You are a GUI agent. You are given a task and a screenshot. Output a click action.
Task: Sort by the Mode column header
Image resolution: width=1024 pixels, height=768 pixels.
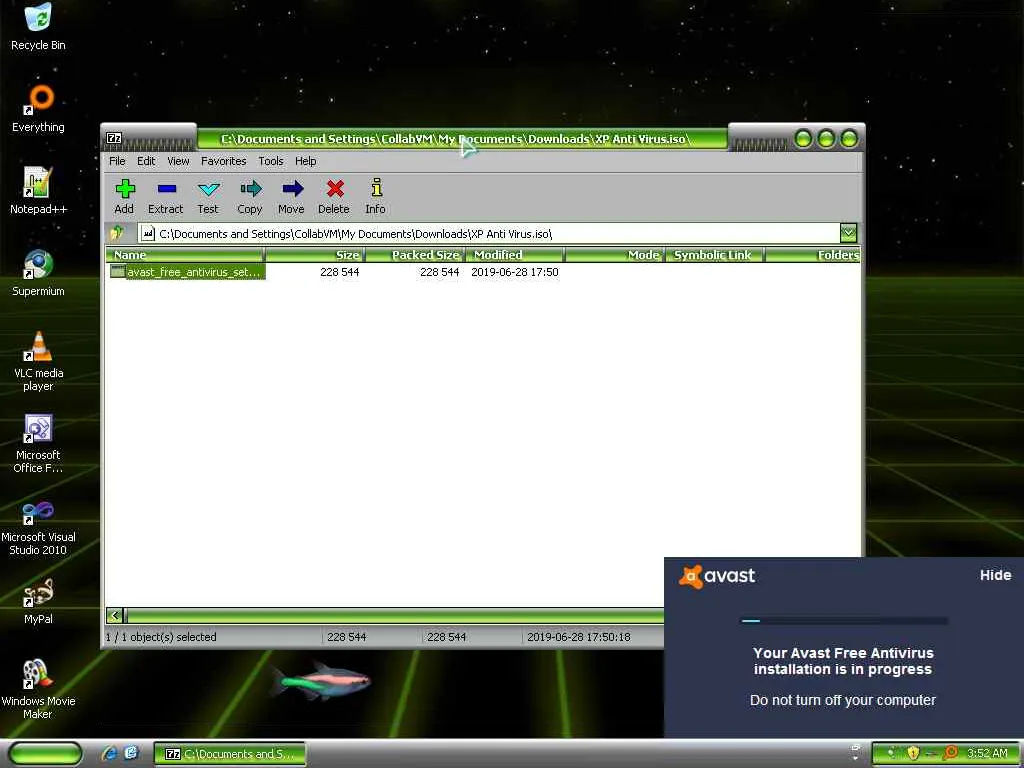[x=615, y=255]
